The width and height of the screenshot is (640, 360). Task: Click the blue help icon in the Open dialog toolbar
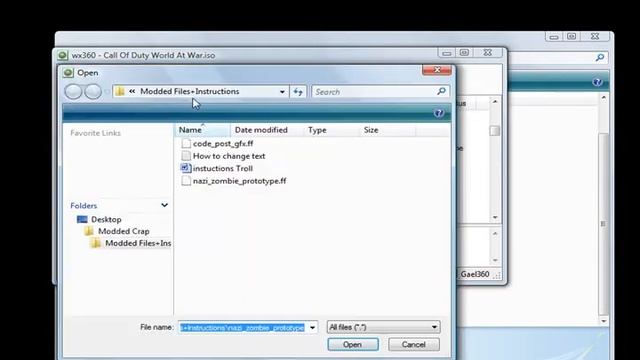pos(439,113)
